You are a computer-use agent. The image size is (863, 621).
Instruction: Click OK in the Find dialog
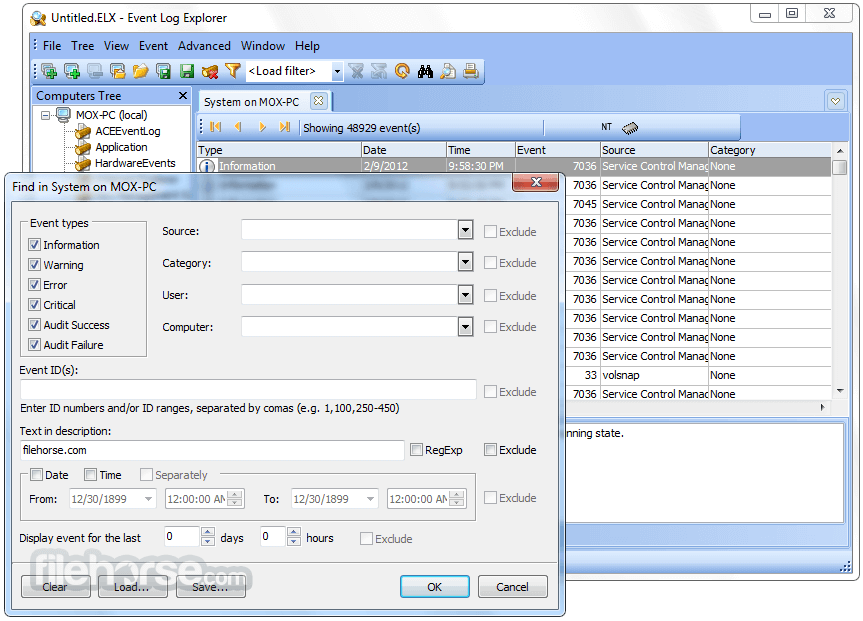(435, 587)
